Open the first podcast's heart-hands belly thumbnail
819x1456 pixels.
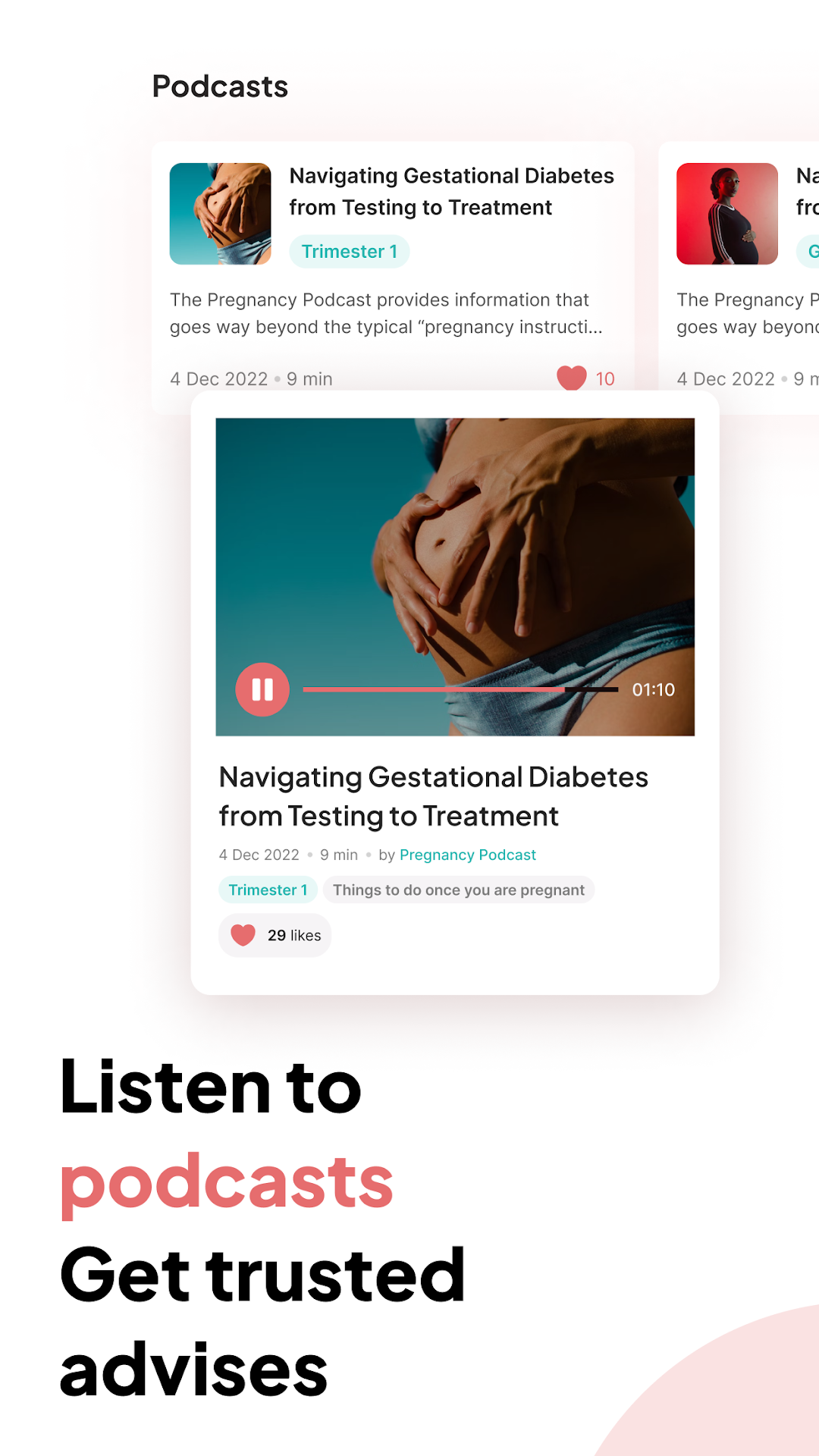(221, 214)
